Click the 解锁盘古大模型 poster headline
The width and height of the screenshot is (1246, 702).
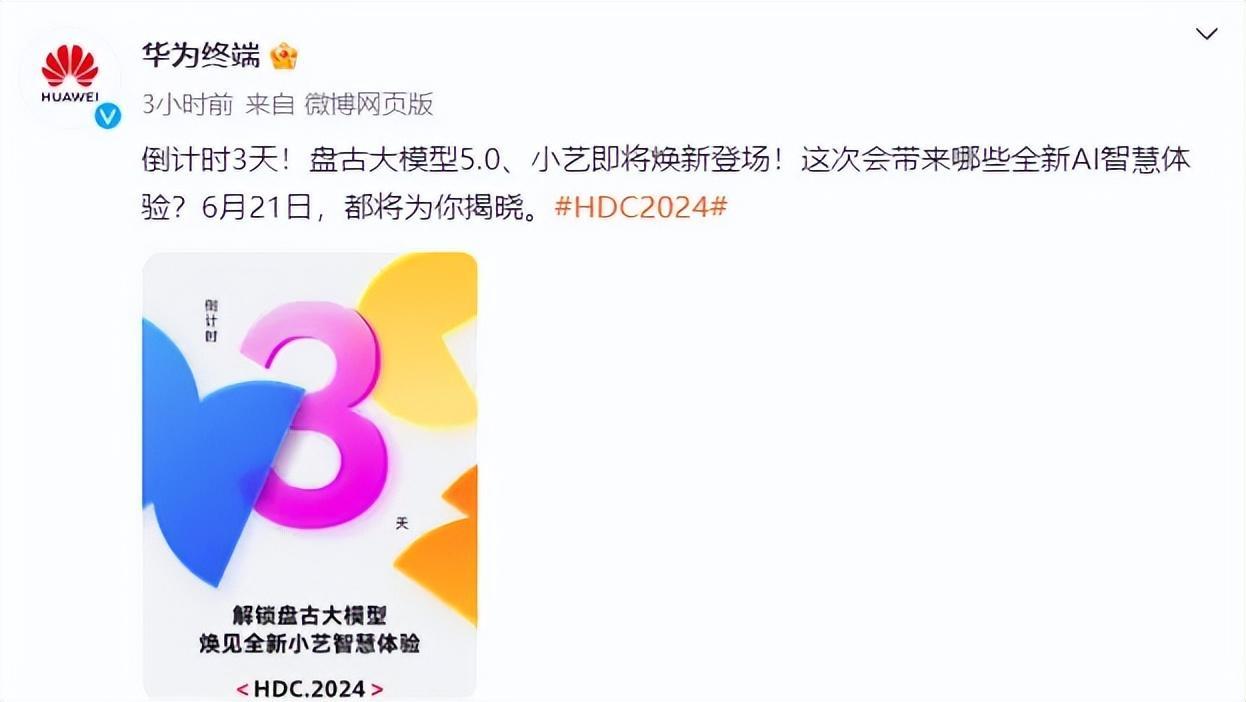[x=308, y=615]
